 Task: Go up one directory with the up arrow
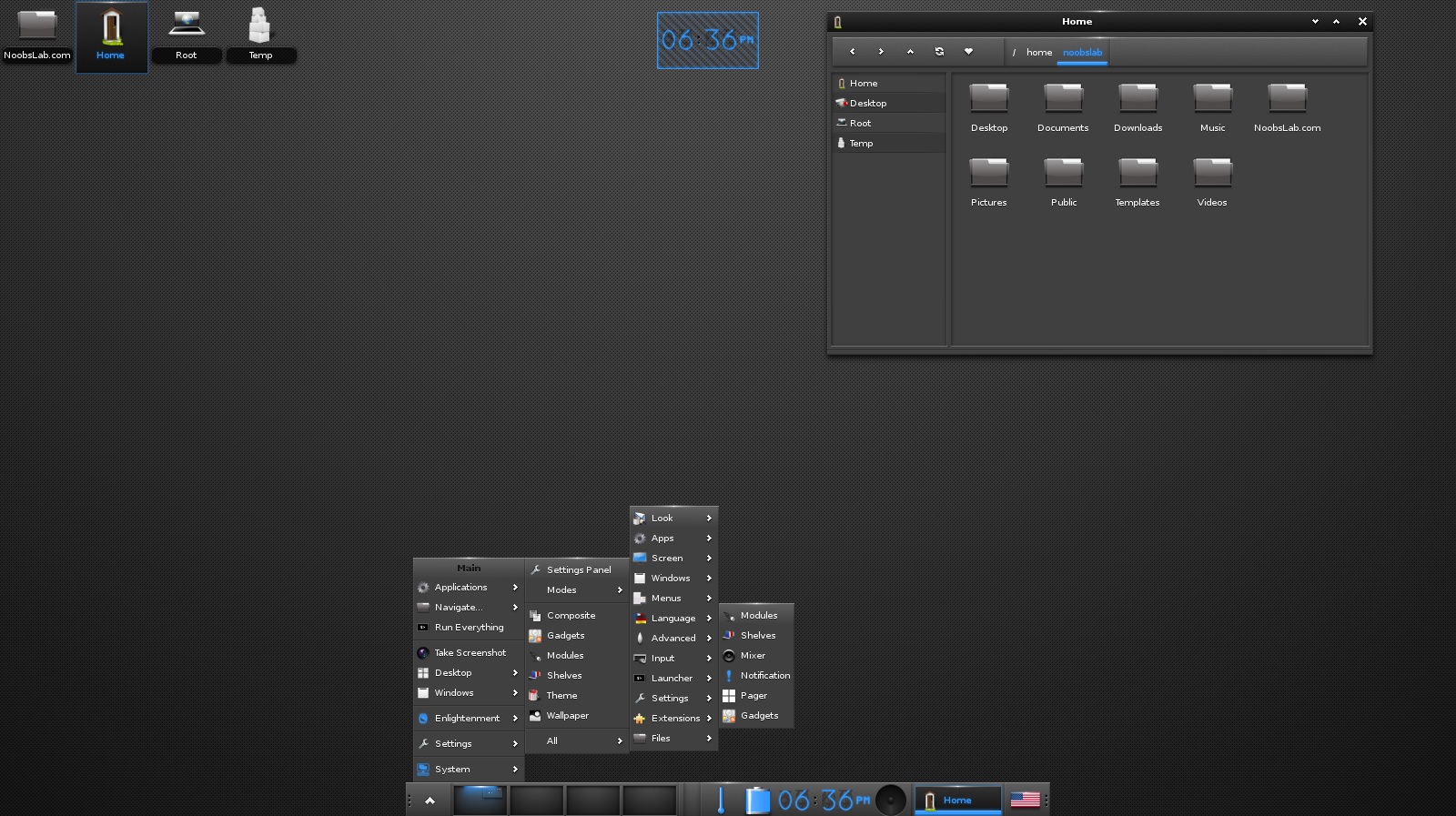point(910,52)
